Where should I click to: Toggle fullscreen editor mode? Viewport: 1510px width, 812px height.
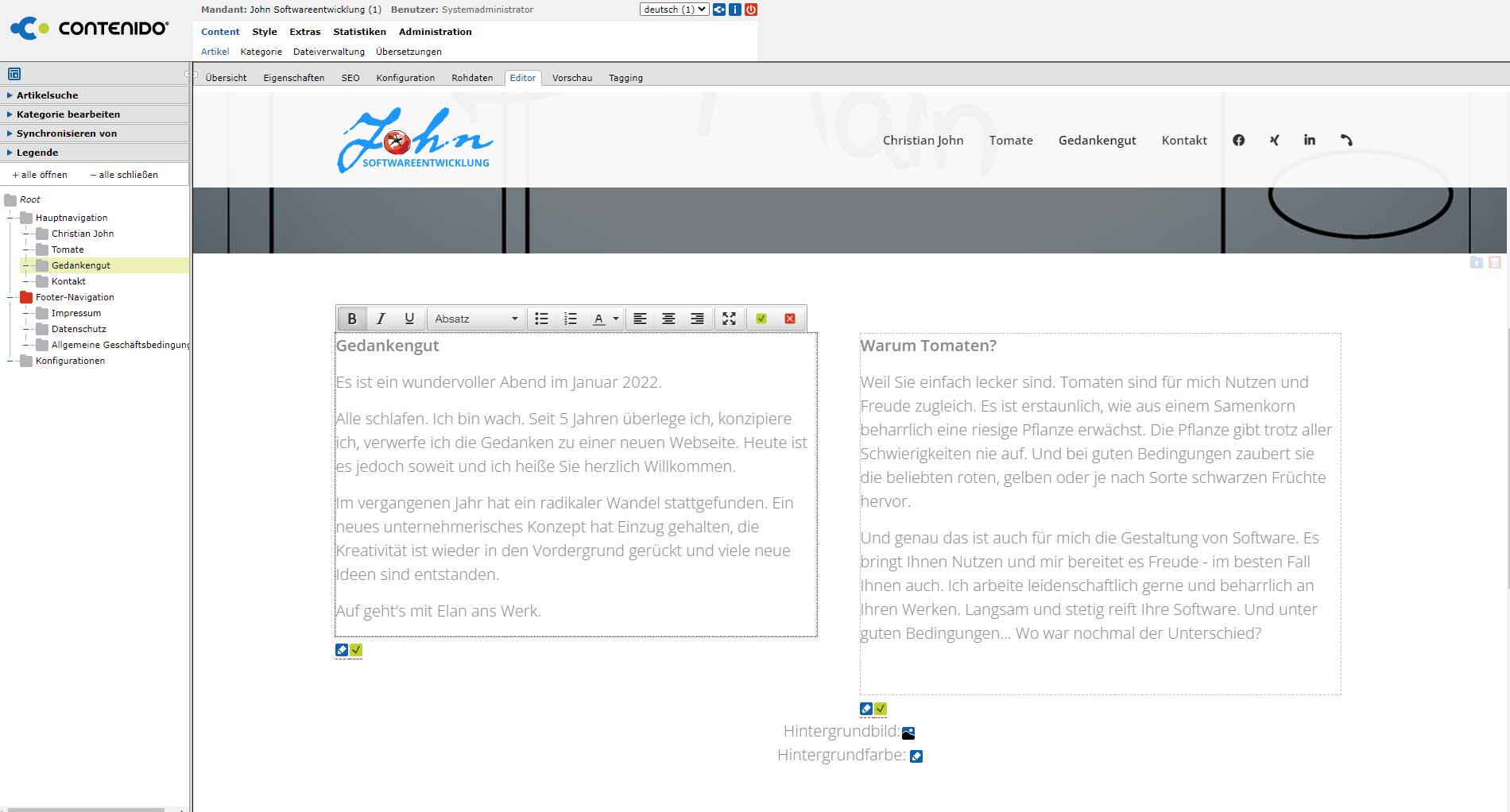coord(729,319)
